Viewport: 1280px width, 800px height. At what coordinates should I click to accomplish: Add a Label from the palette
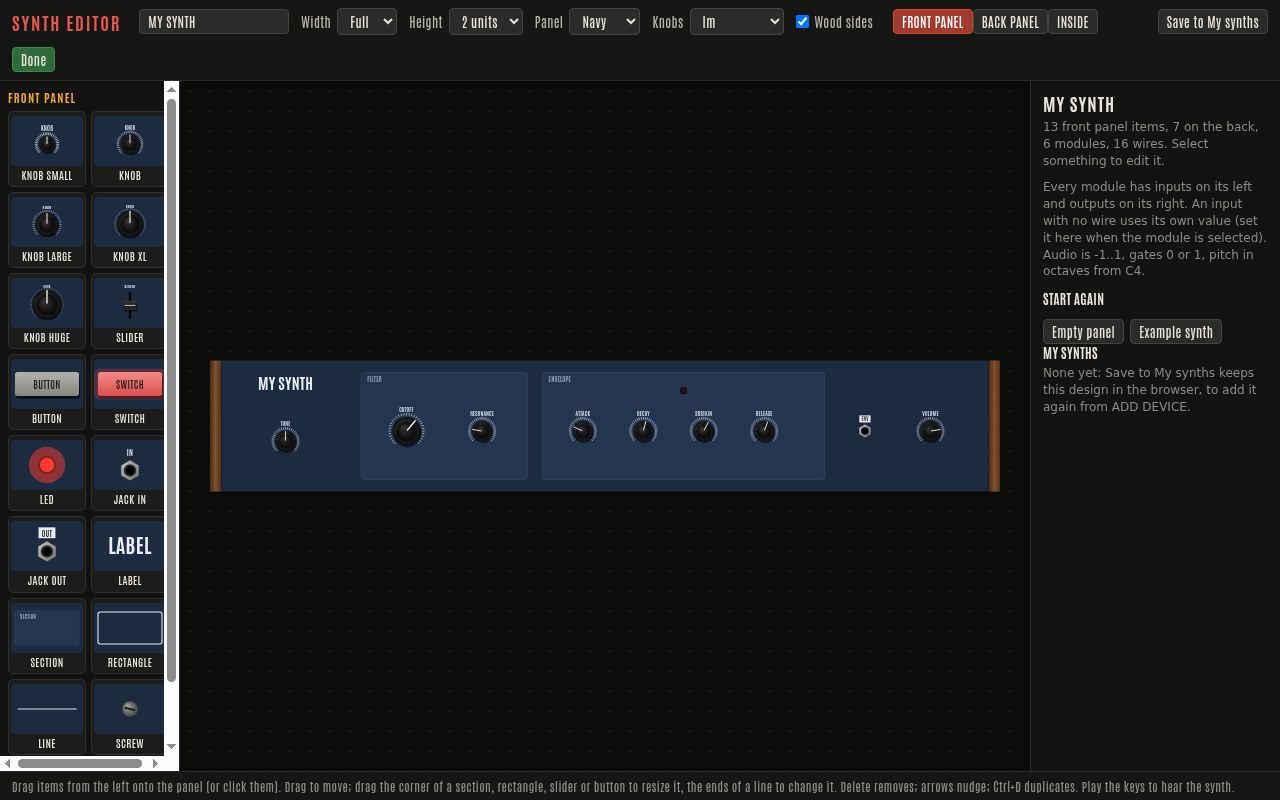pos(129,554)
